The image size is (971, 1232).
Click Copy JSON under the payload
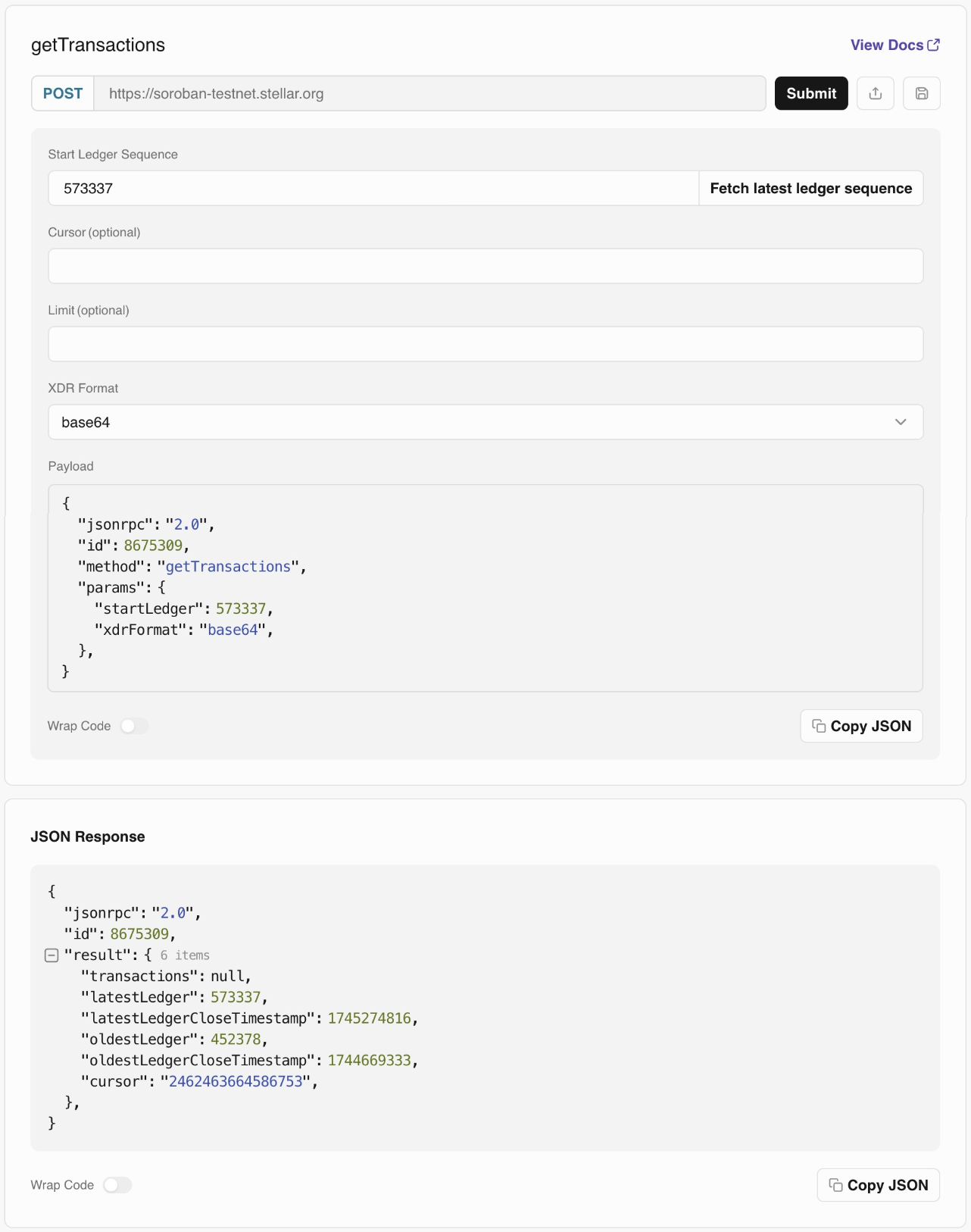pos(861,726)
